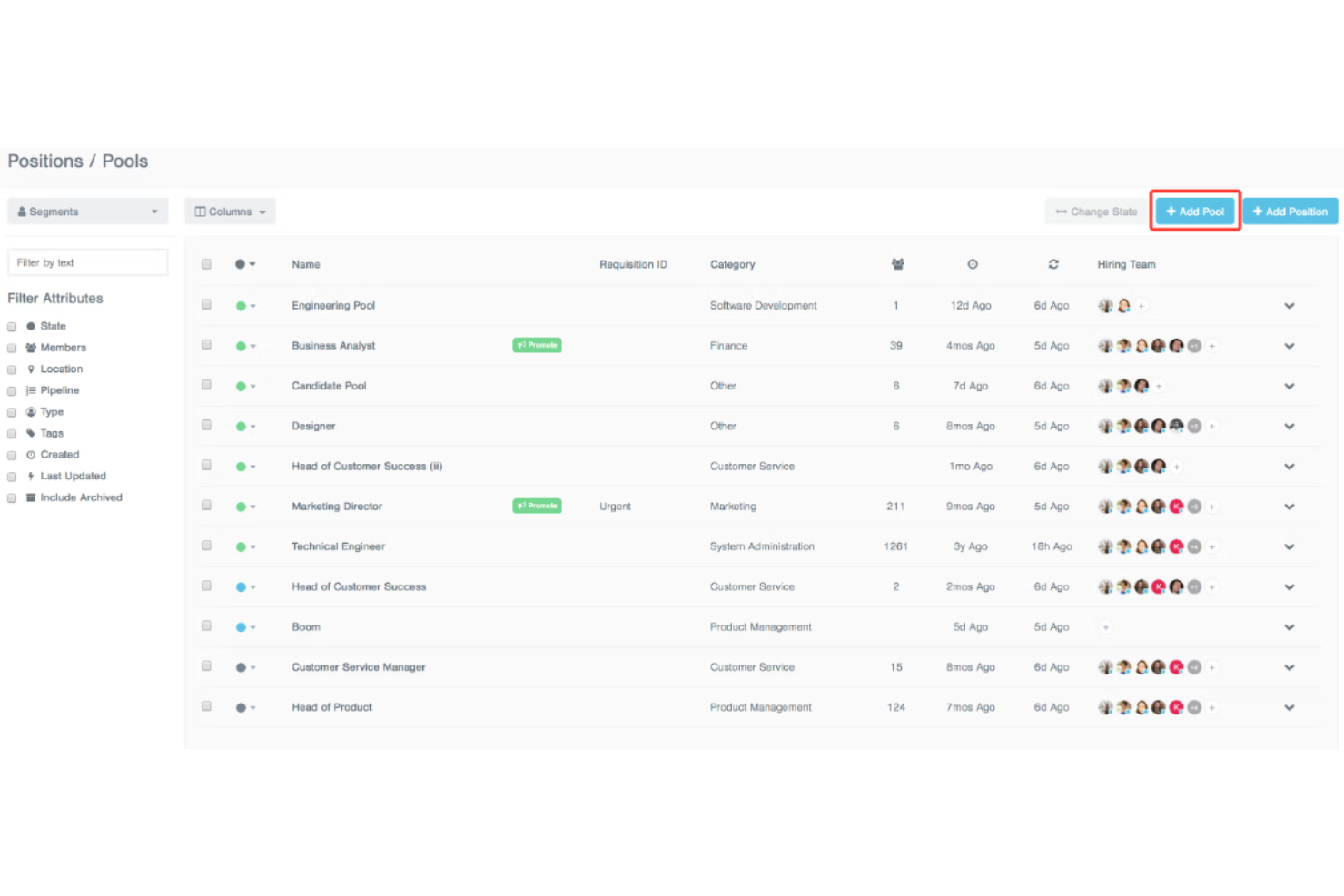Click the candidates count column icon

point(897,264)
